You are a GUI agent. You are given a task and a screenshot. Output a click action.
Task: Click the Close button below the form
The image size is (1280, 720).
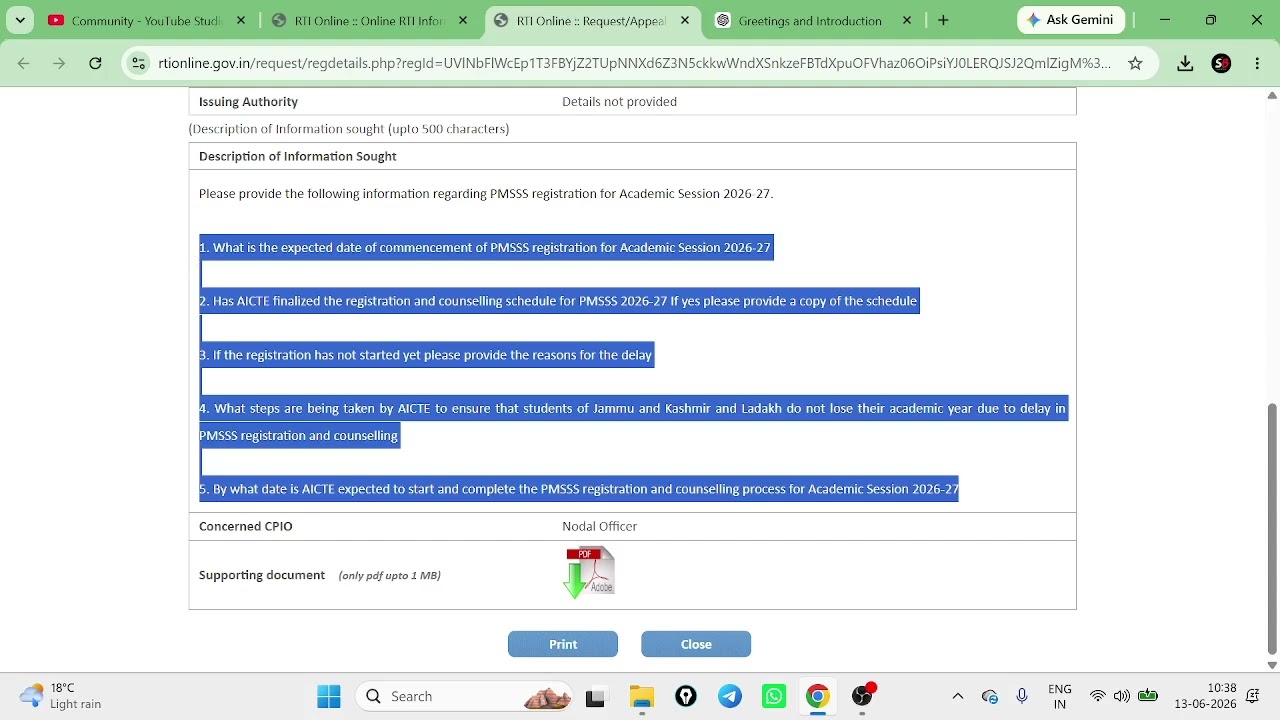point(696,644)
